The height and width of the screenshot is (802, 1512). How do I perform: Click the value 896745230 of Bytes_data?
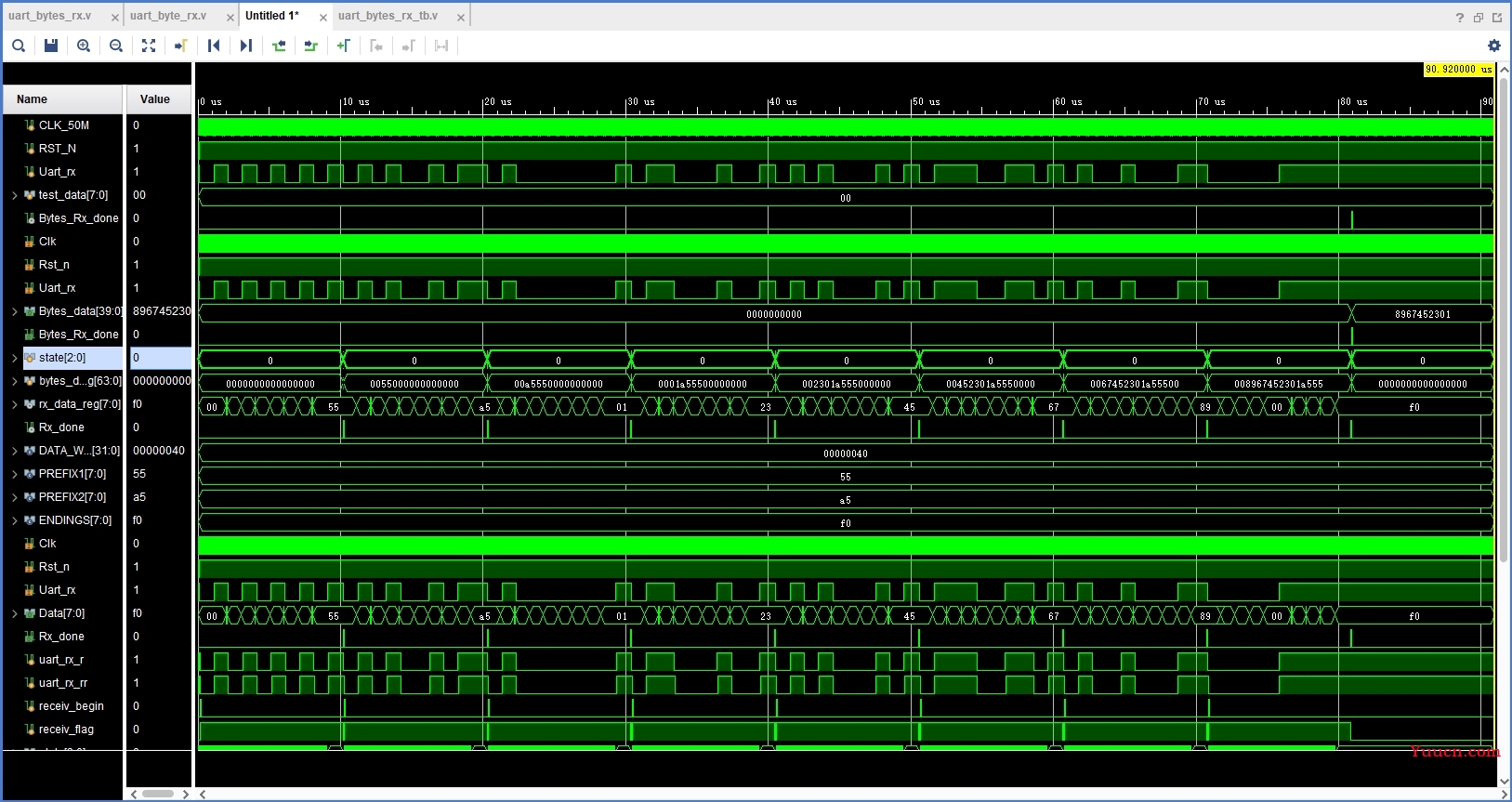(x=162, y=311)
